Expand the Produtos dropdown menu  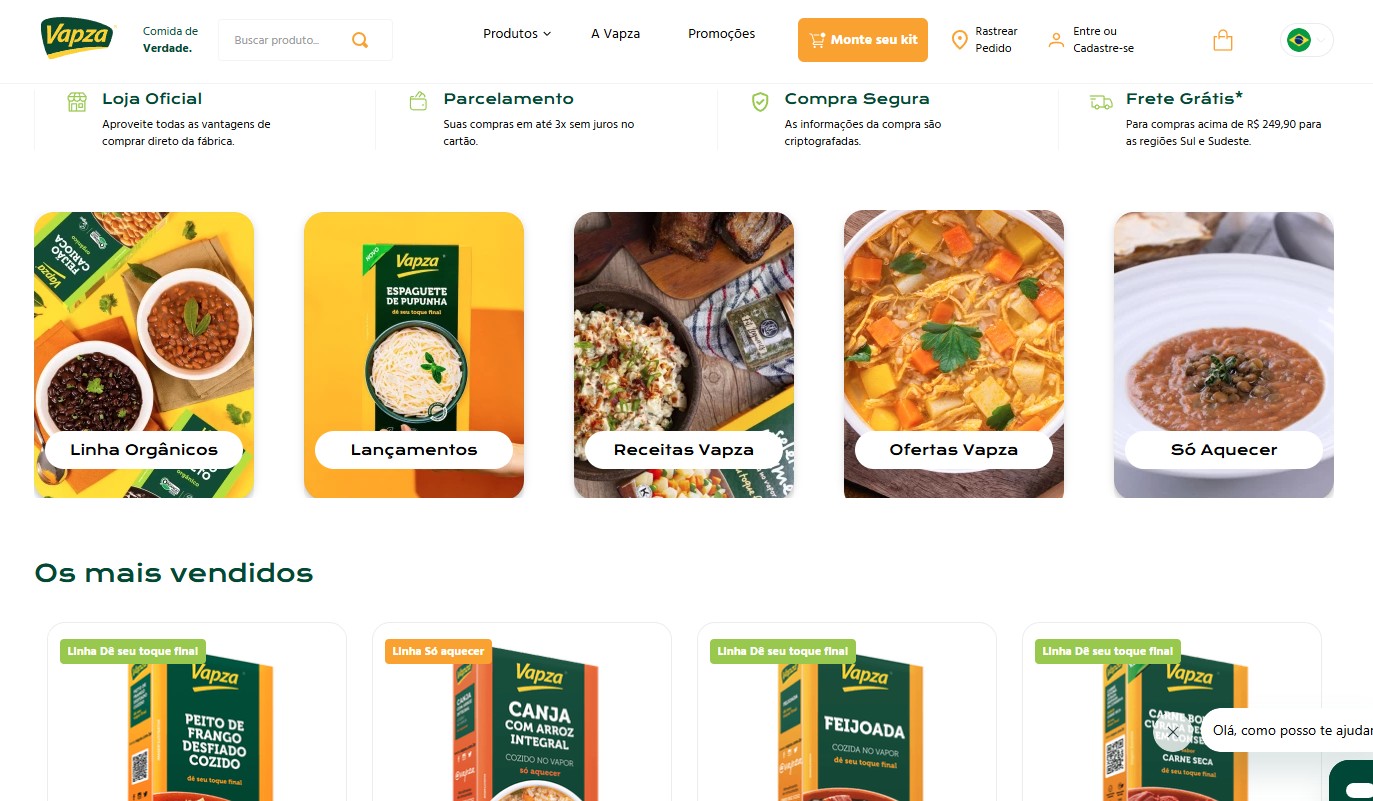(517, 34)
